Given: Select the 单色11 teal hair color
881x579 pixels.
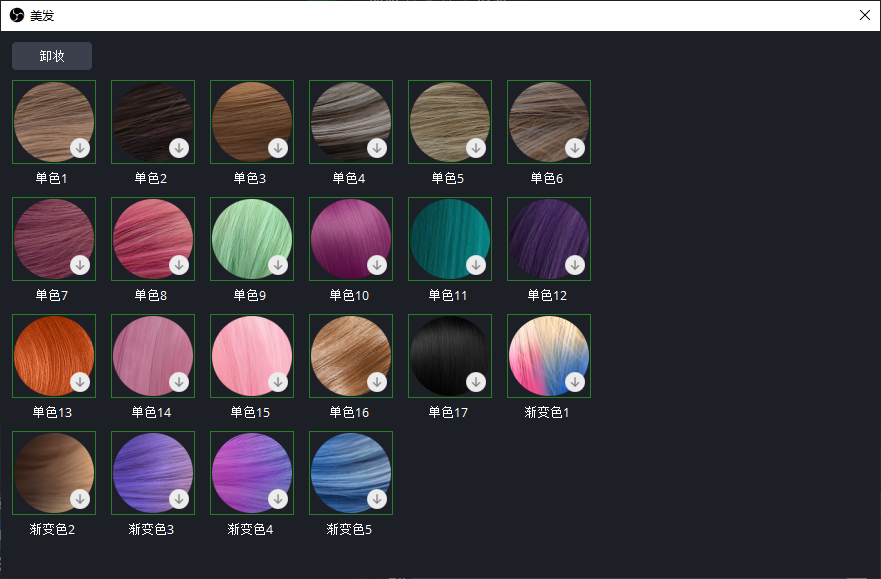Looking at the screenshot, I should click(x=449, y=238).
